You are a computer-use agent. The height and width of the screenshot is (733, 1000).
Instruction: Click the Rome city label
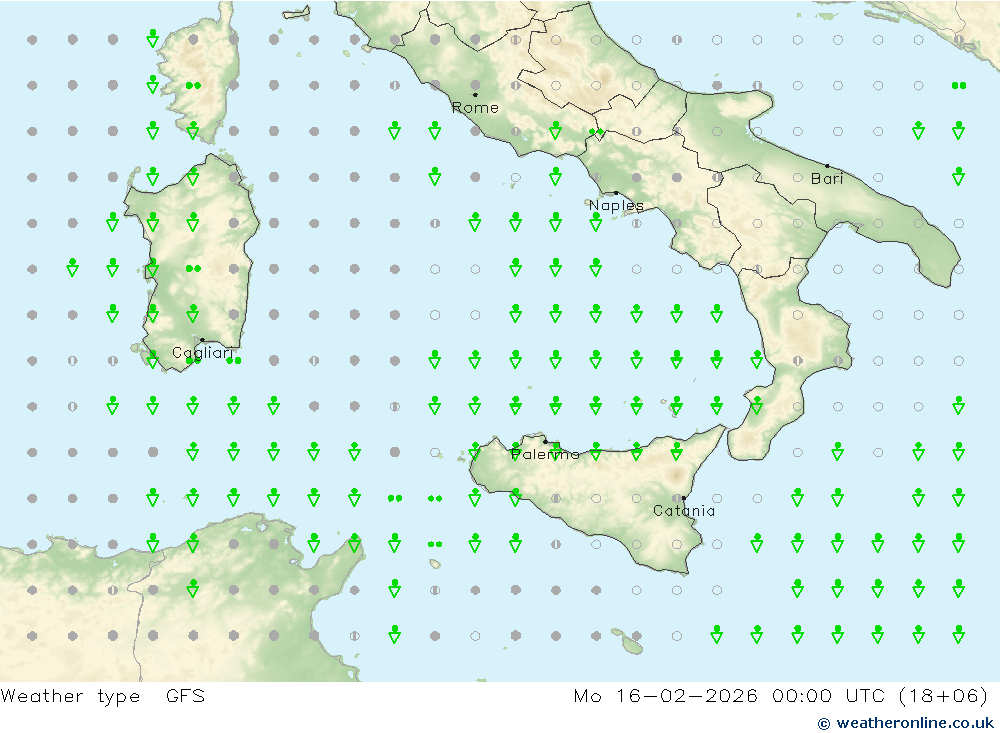(475, 108)
